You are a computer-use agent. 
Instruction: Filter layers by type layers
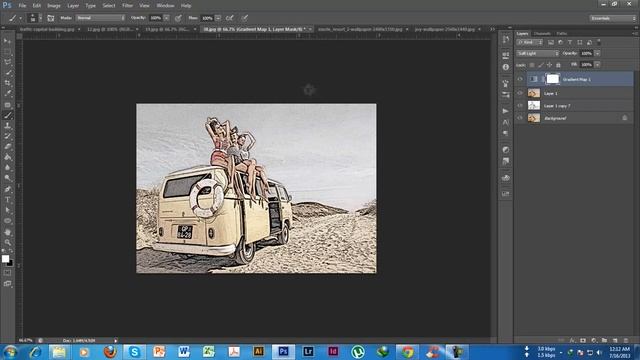pos(570,42)
